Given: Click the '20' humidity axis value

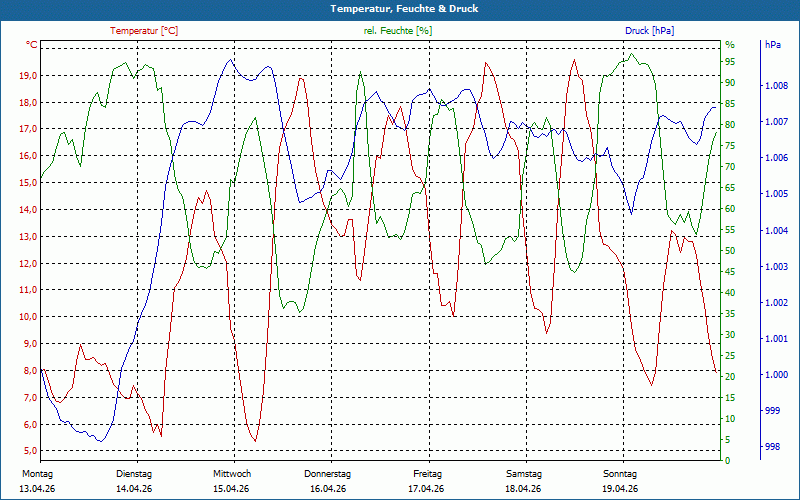Looking at the screenshot, I should pyautogui.click(x=730, y=377).
